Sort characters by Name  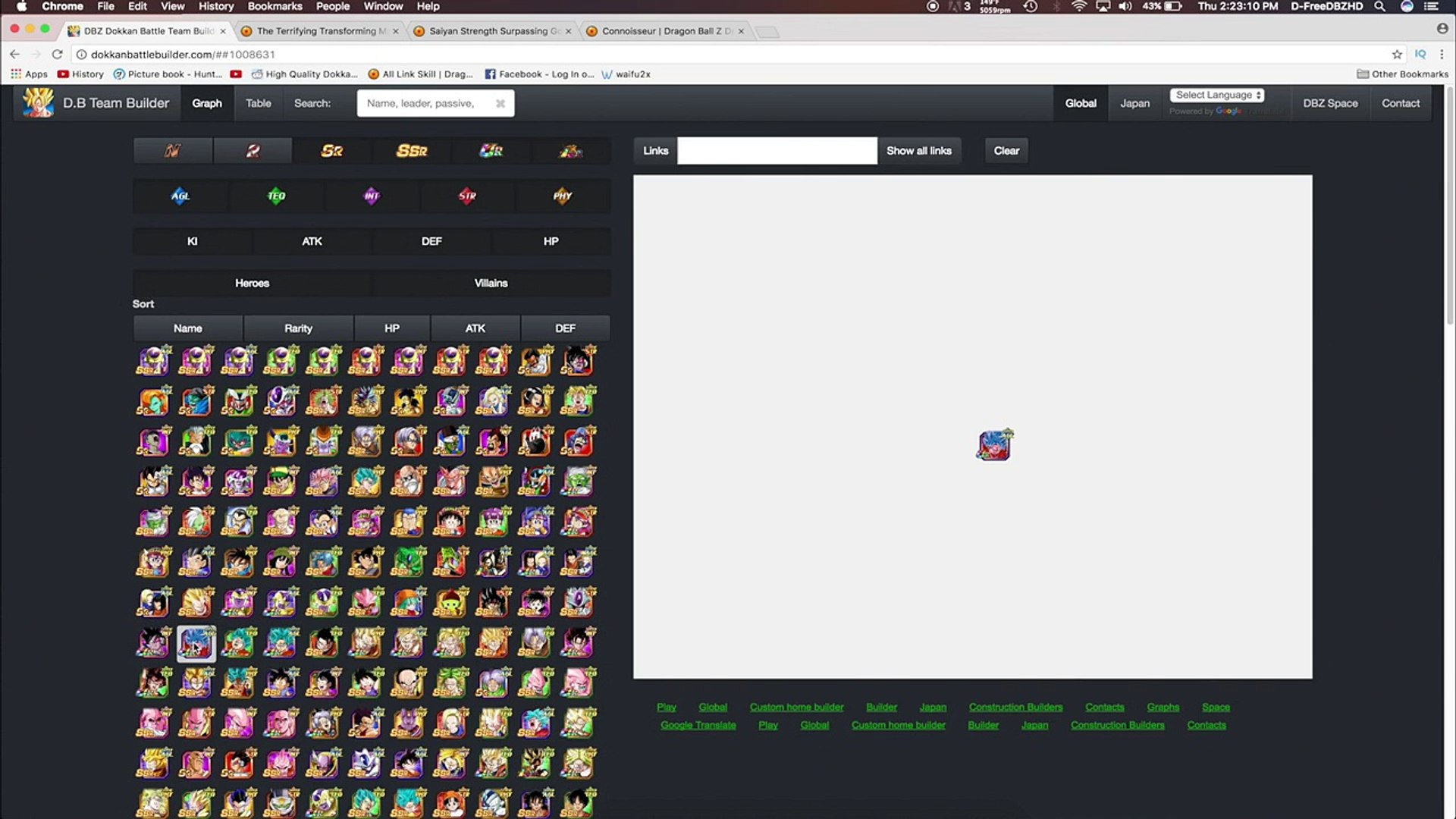[187, 328]
